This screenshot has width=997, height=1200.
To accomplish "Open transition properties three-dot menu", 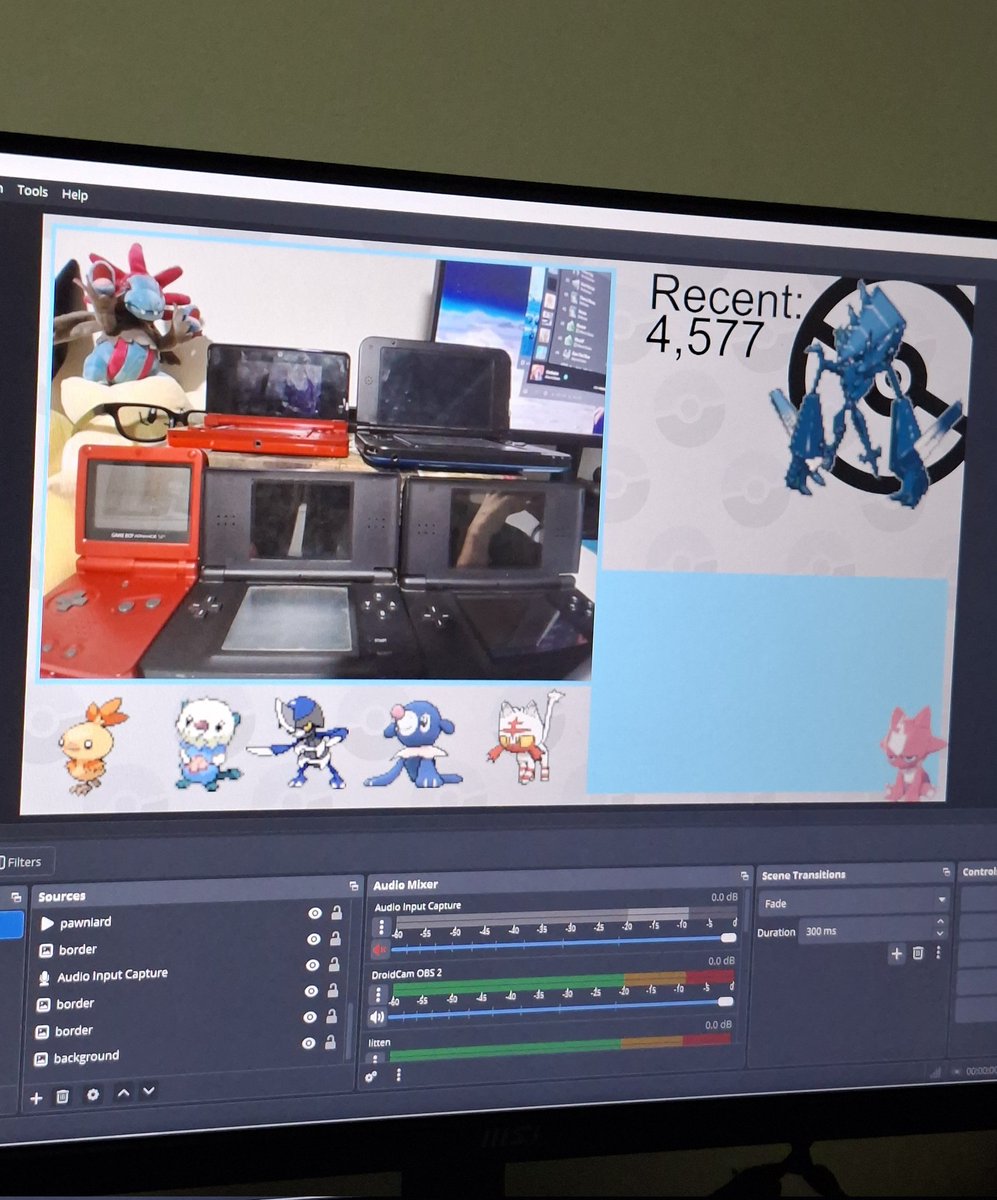I will point(938,953).
